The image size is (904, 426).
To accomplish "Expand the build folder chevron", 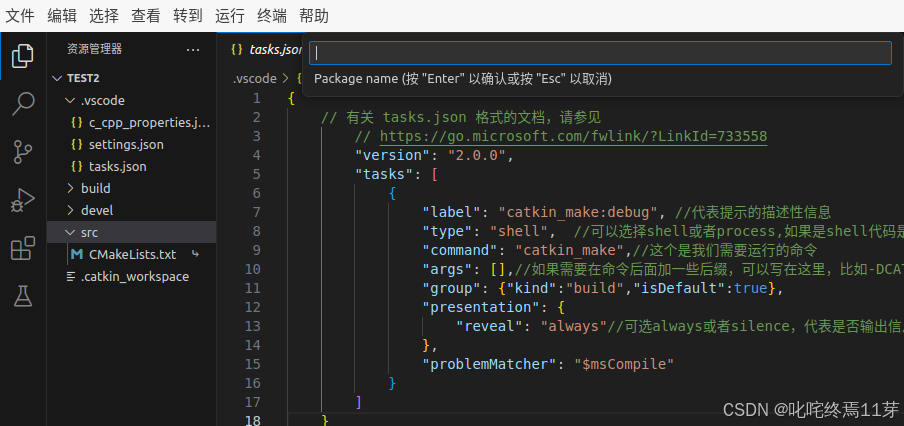I will (x=70, y=189).
